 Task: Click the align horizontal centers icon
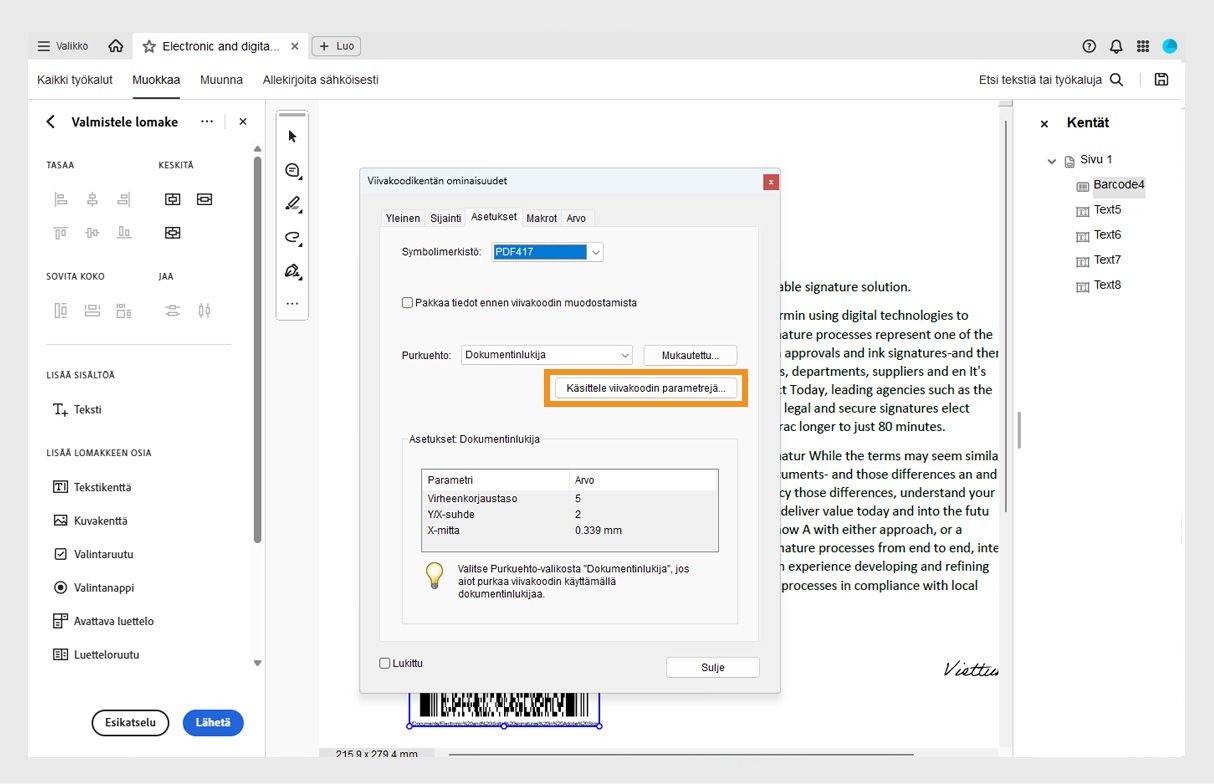tap(92, 199)
